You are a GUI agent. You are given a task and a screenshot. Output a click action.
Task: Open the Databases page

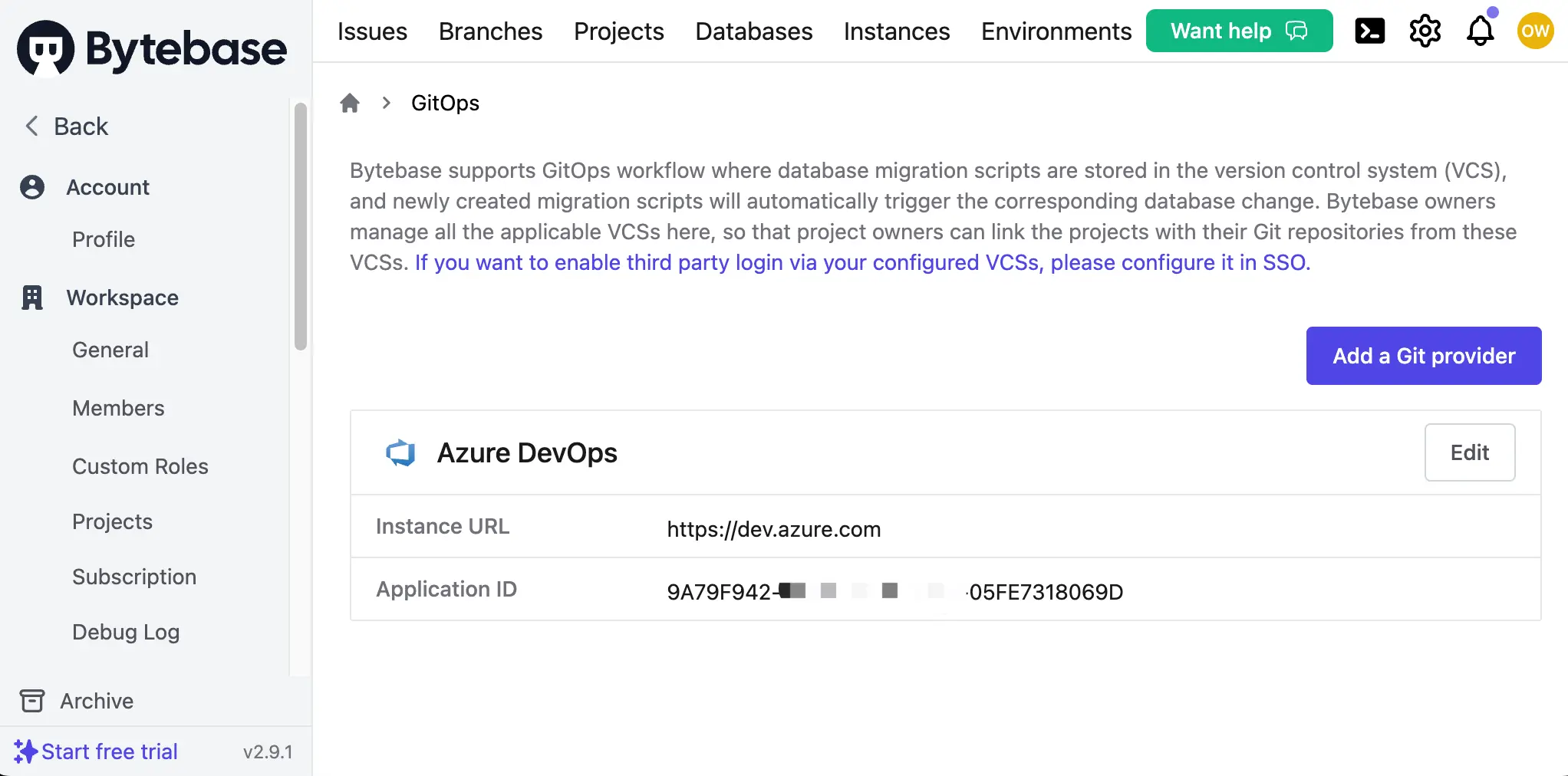[x=754, y=31]
